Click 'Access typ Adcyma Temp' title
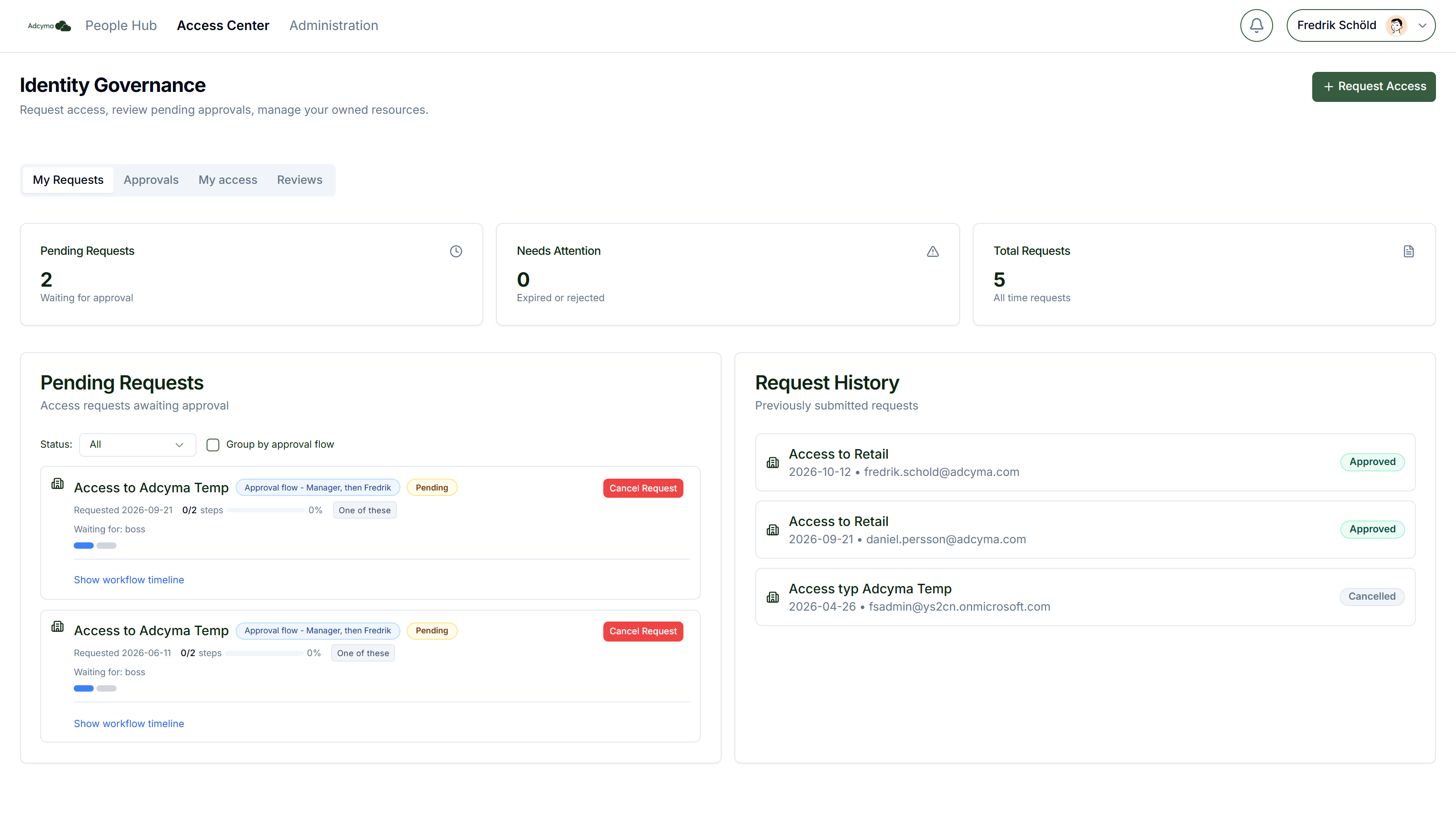 coord(870,589)
